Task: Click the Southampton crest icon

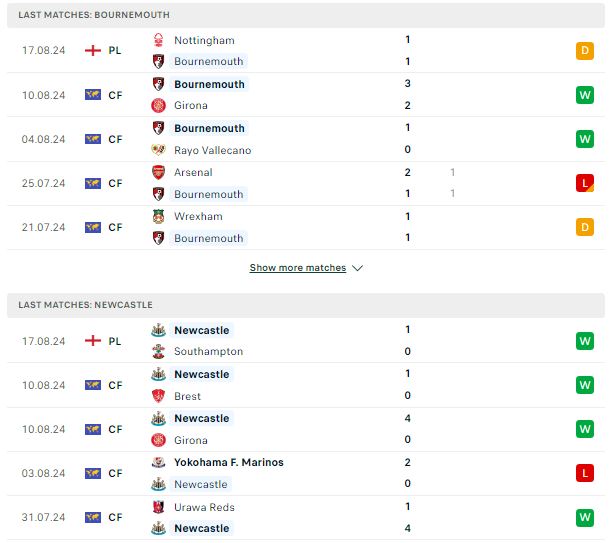Action: [158, 351]
